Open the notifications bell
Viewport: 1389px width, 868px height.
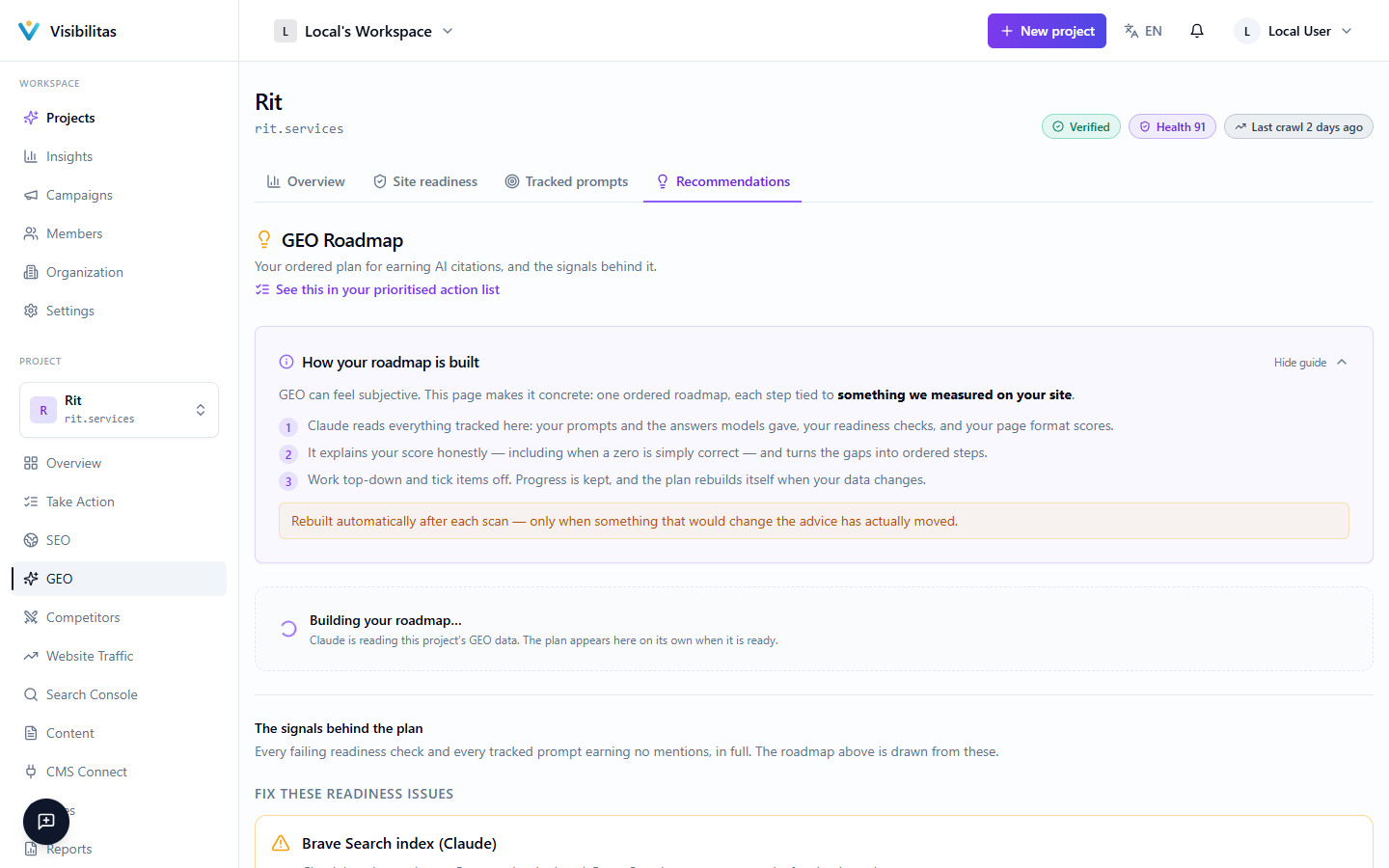(1197, 31)
